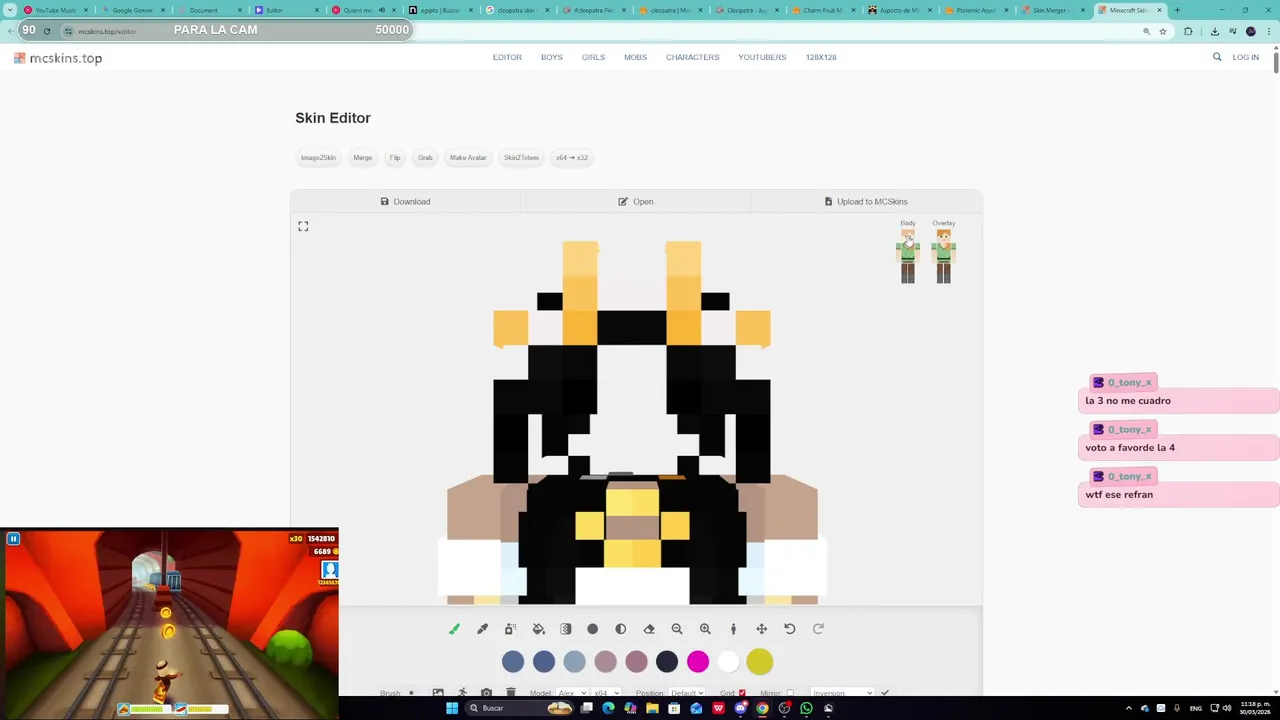Open the 128X128 nav menu item
1280x720 pixels.
click(x=821, y=57)
